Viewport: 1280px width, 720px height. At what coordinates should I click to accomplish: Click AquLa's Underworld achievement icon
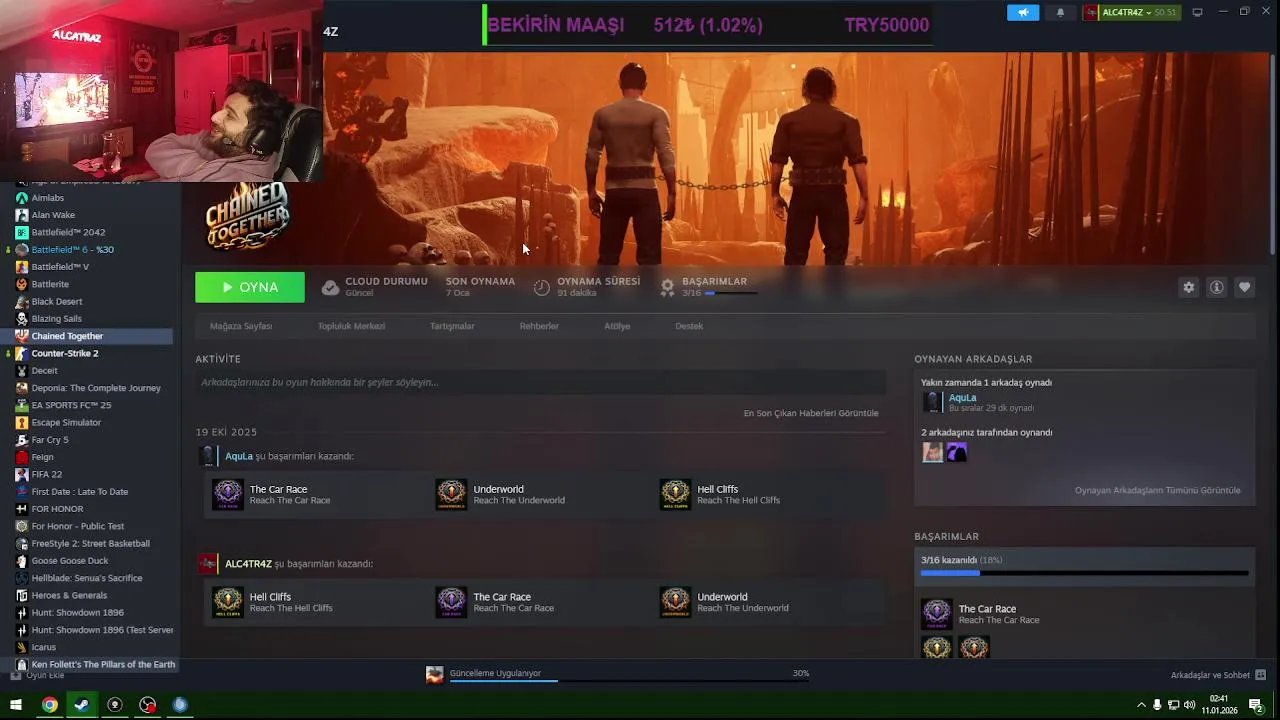click(451, 494)
